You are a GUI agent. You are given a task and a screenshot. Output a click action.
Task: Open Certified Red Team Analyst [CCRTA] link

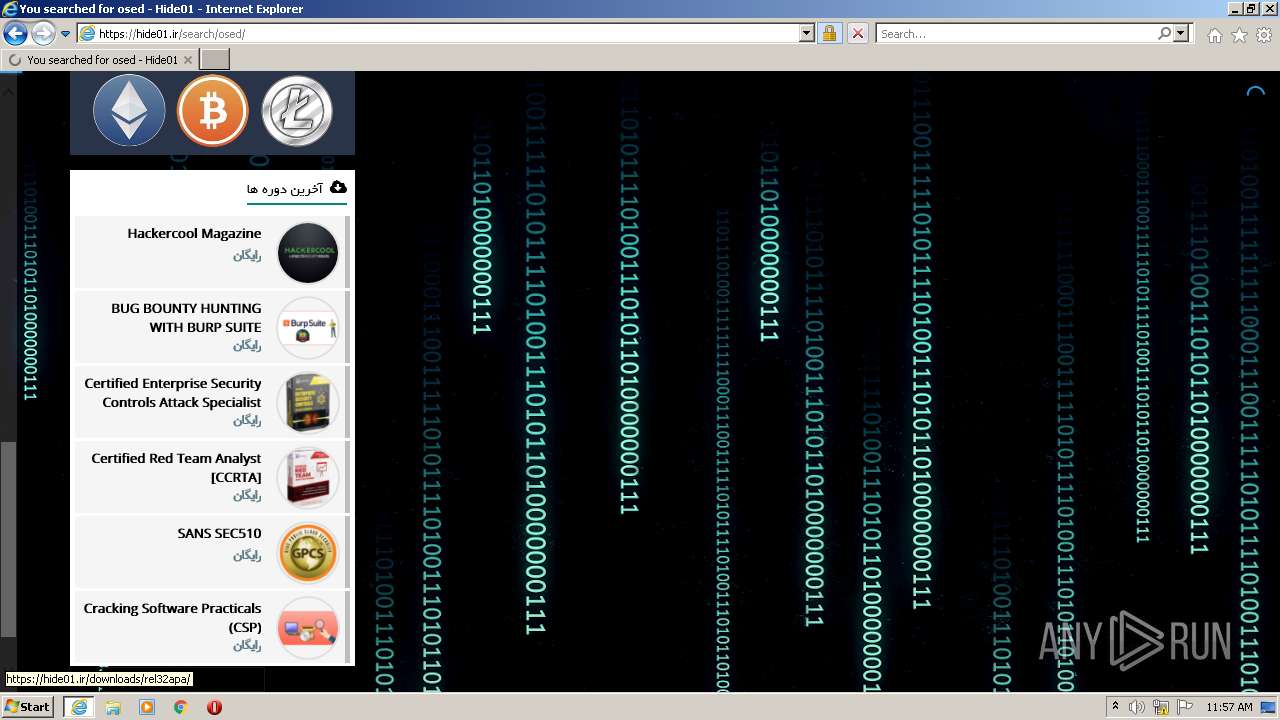(x=176, y=467)
